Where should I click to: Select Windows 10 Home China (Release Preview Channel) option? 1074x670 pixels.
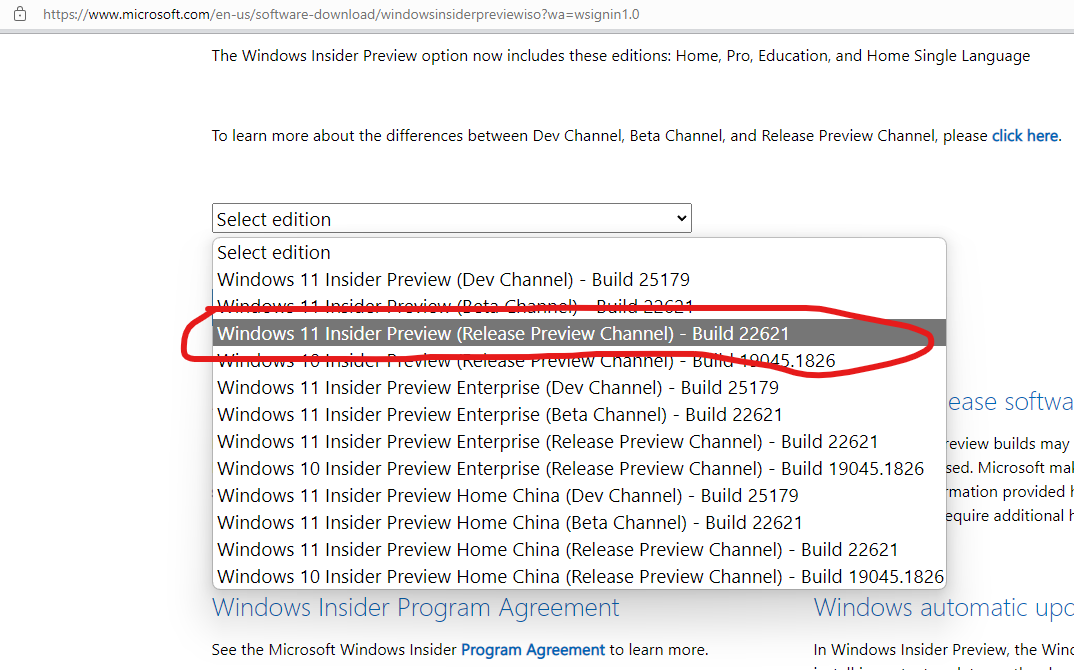tap(579, 577)
